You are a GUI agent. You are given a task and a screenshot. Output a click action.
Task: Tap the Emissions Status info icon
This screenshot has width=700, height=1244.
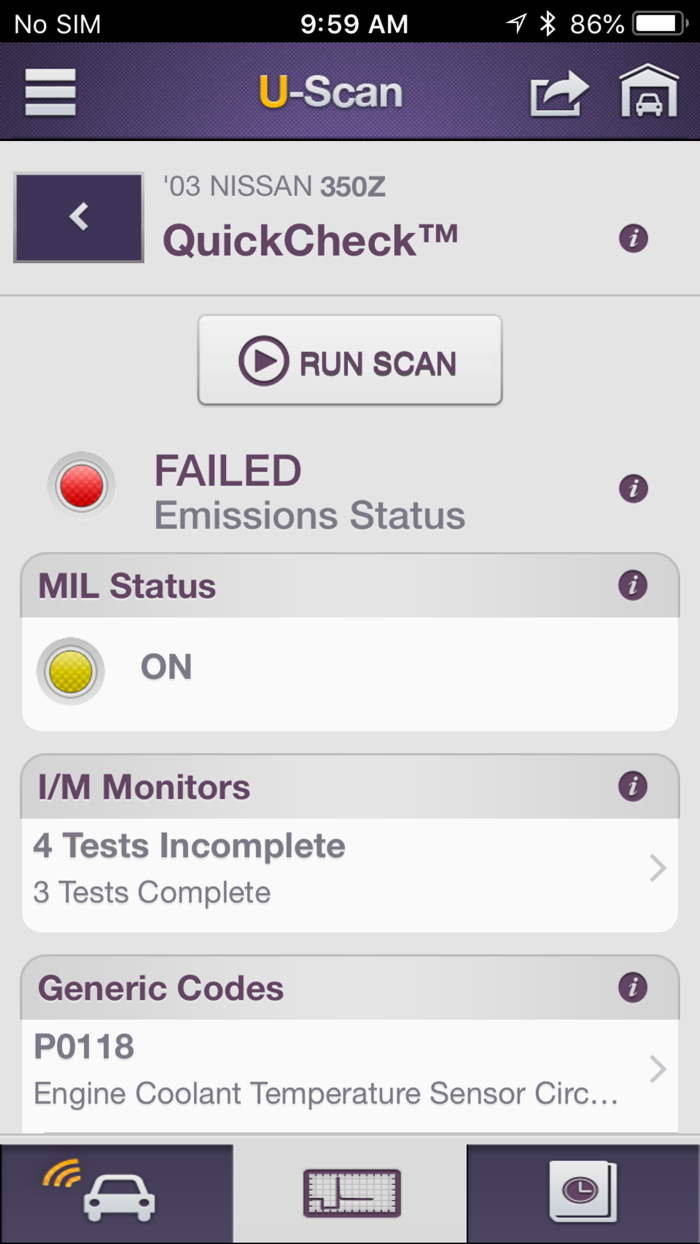point(633,488)
